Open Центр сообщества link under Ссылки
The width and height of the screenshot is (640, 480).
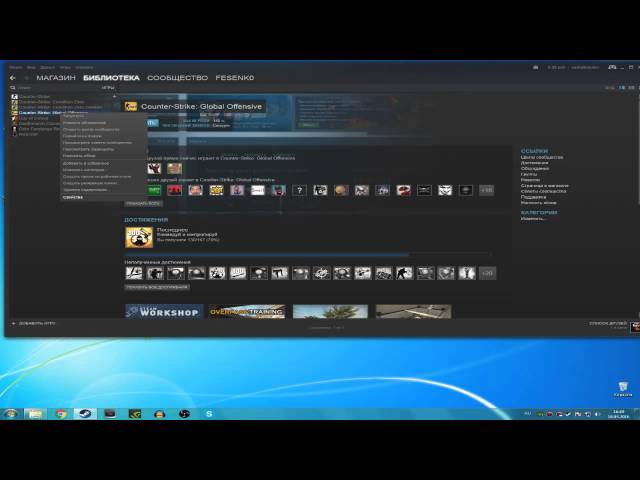(542, 157)
